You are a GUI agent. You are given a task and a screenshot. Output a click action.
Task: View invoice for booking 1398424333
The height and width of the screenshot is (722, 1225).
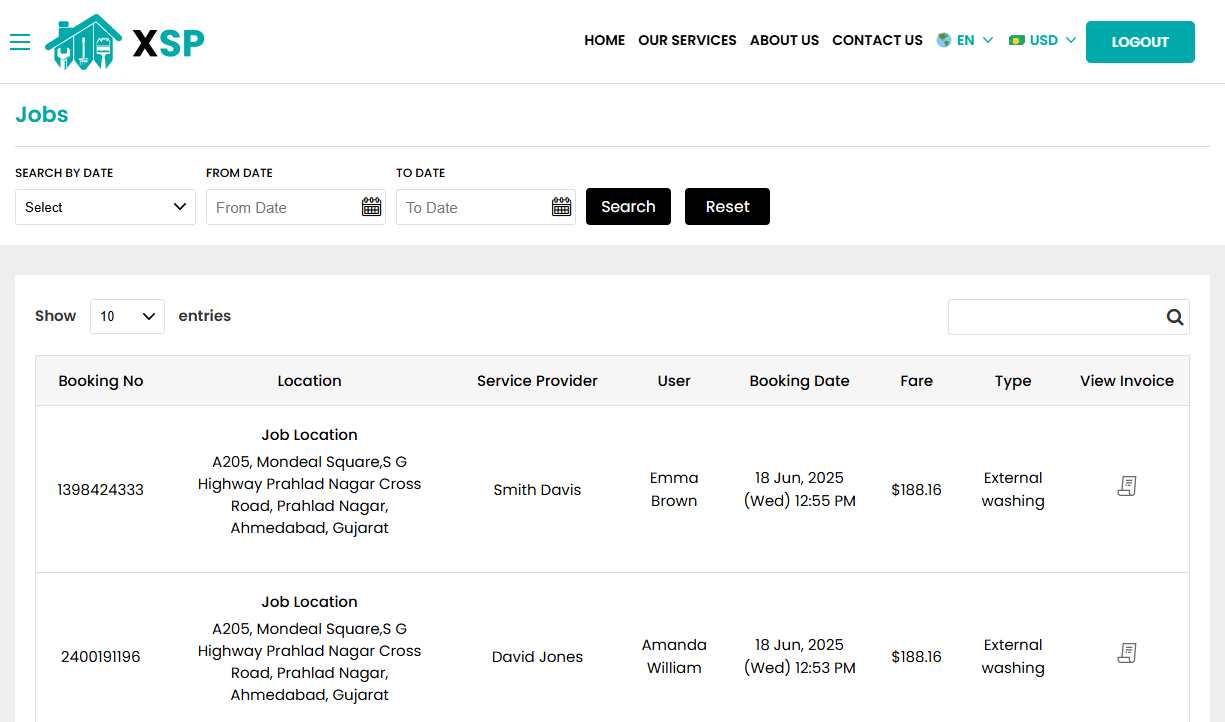click(1126, 486)
